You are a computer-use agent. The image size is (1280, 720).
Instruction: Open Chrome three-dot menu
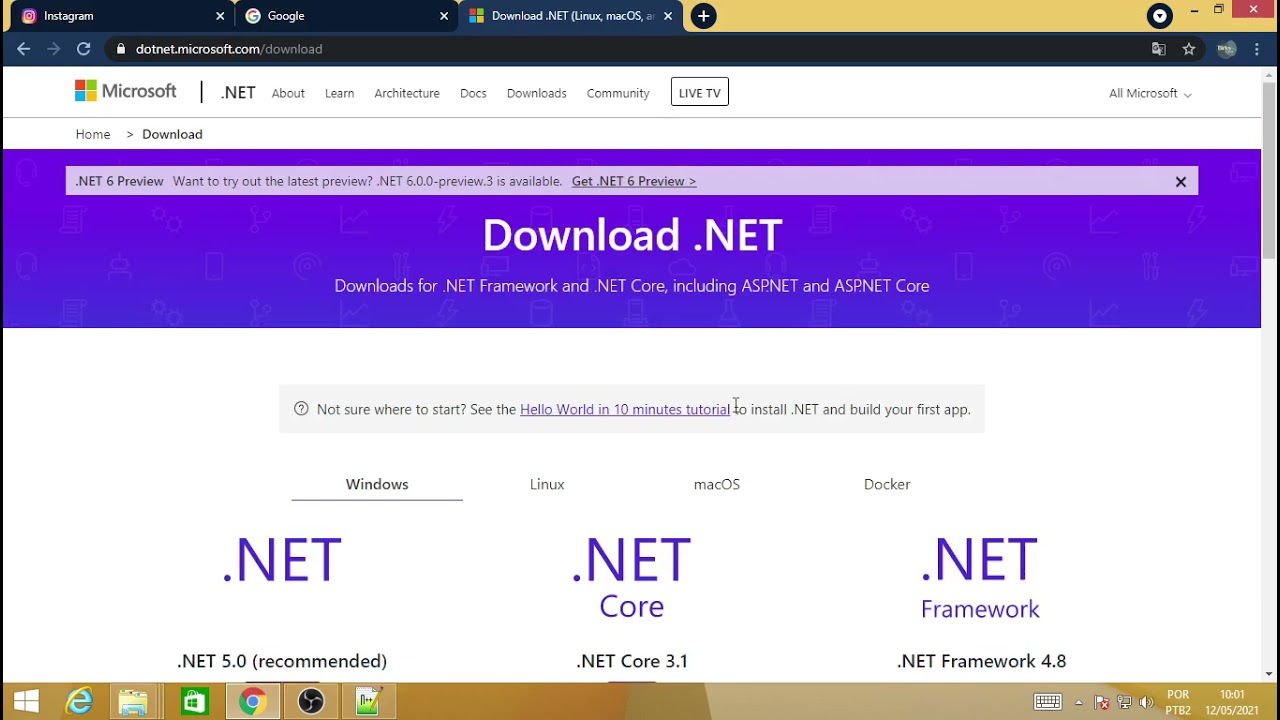click(x=1257, y=49)
